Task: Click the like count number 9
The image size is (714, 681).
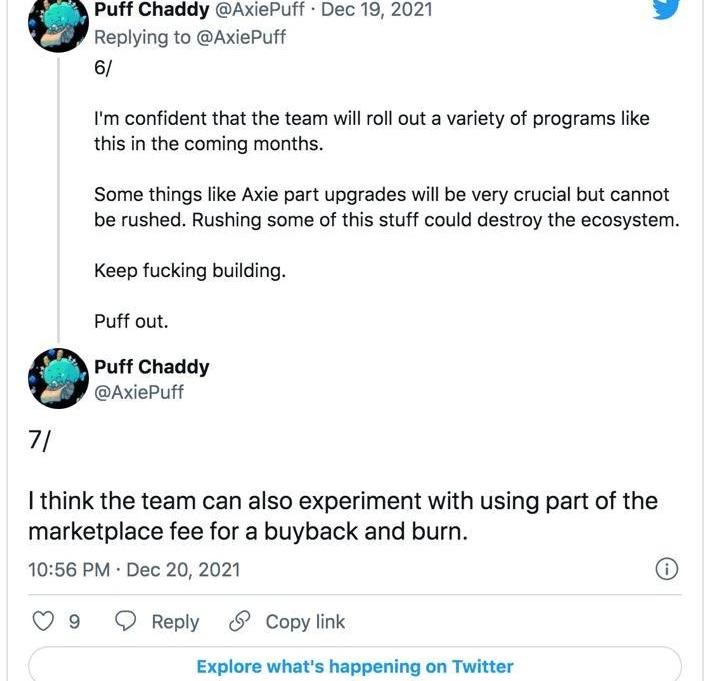Action: point(74,622)
